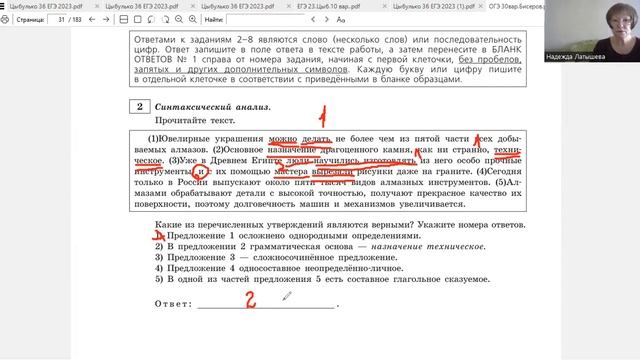This screenshot has width=640, height=360.
Task: Zoom out with minus magnifier
Action: 179,20
